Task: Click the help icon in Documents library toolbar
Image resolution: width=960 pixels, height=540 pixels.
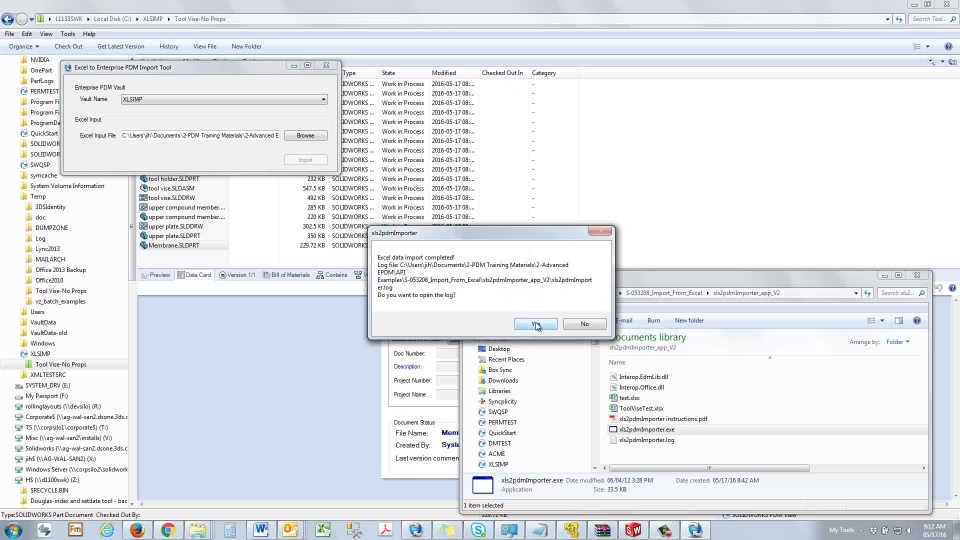Action: [917, 320]
